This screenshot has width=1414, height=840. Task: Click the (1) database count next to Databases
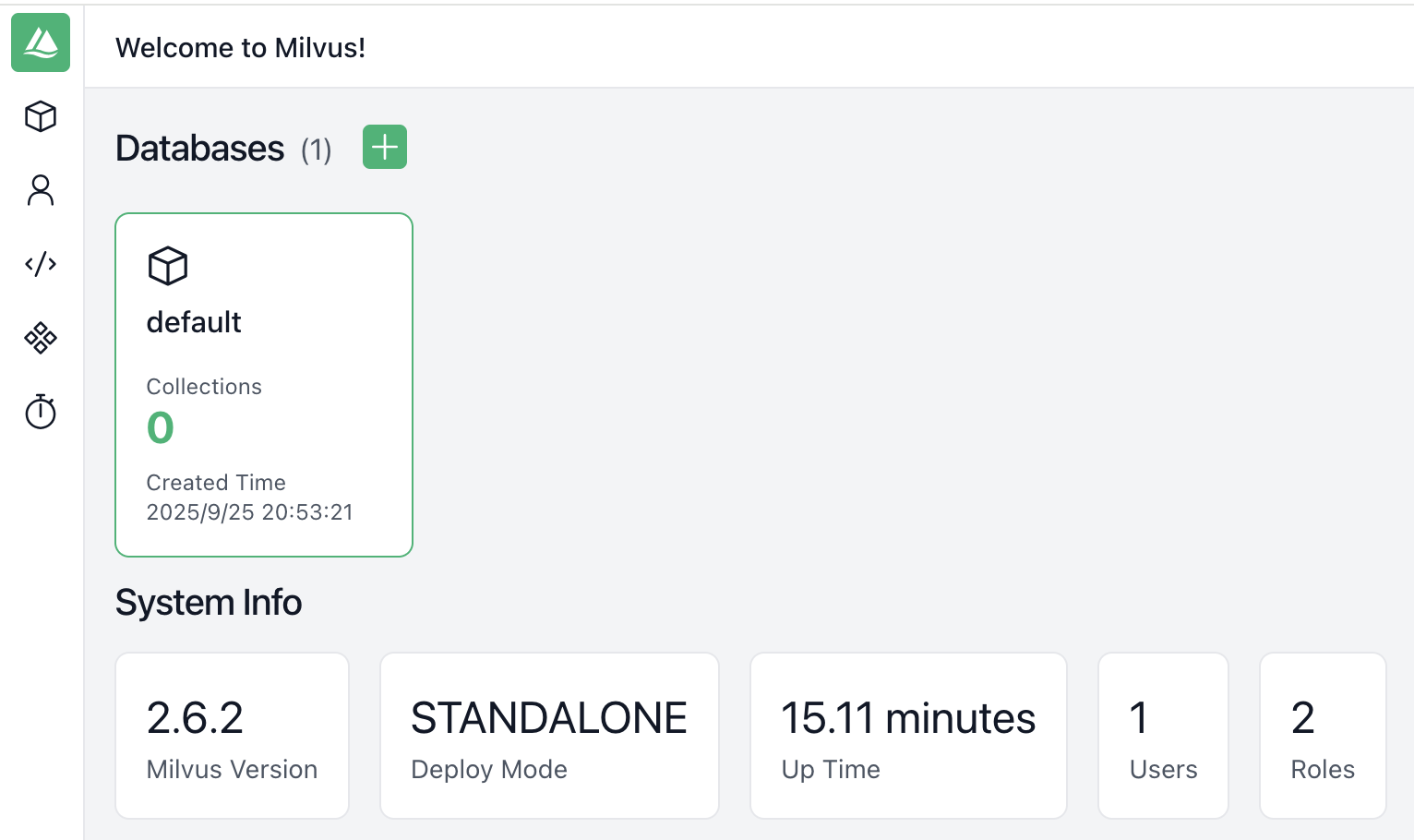(316, 150)
